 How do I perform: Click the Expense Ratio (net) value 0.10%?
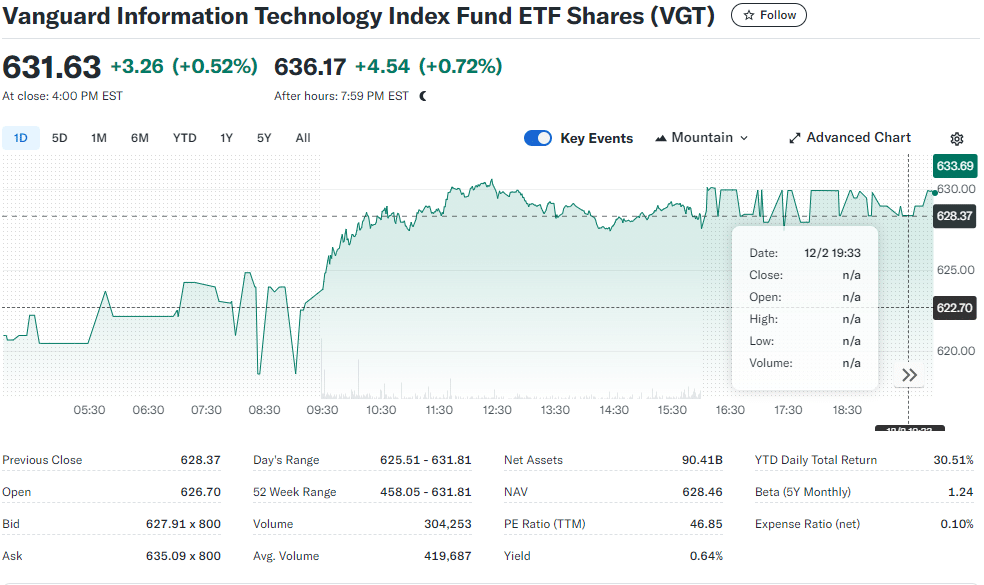pyautogui.click(x=956, y=524)
